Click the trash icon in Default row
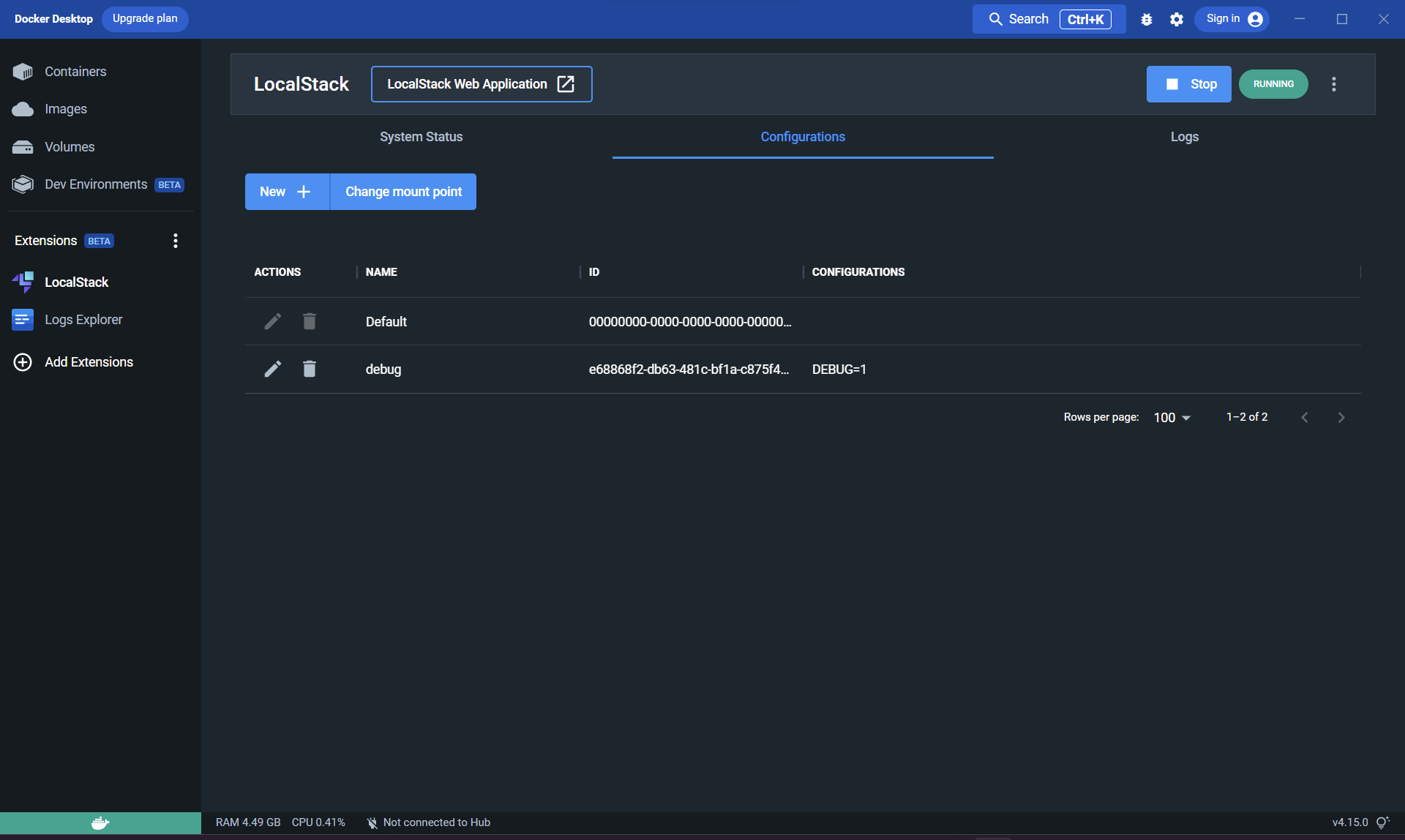 310,321
